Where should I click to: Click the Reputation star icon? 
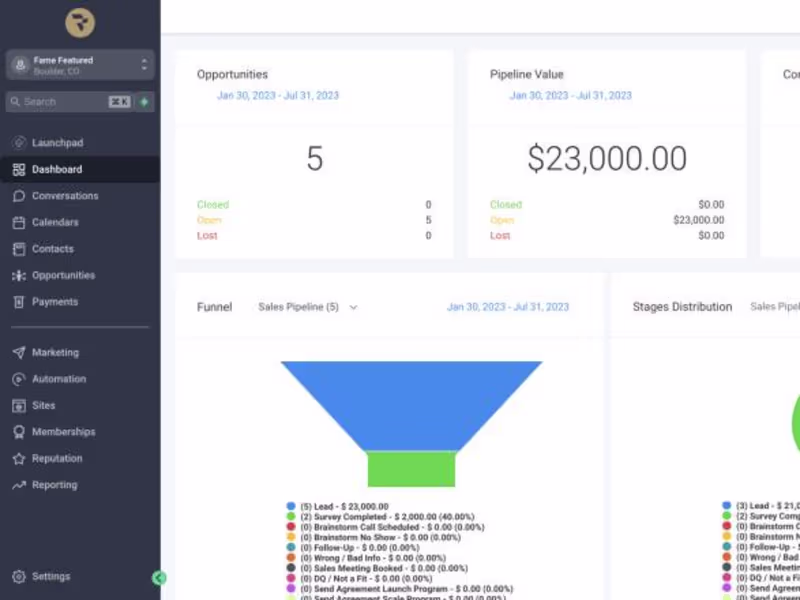tap(19, 459)
